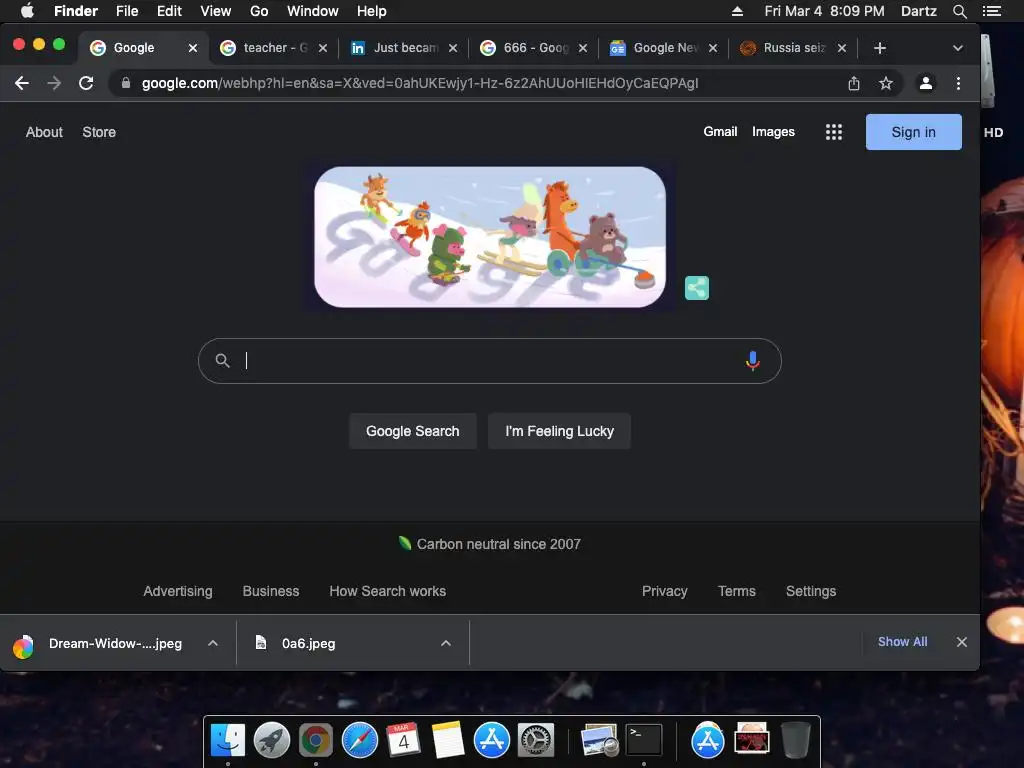Image resolution: width=1024 pixels, height=768 pixels.
Task: Close the Google News tab
Action: [712, 48]
